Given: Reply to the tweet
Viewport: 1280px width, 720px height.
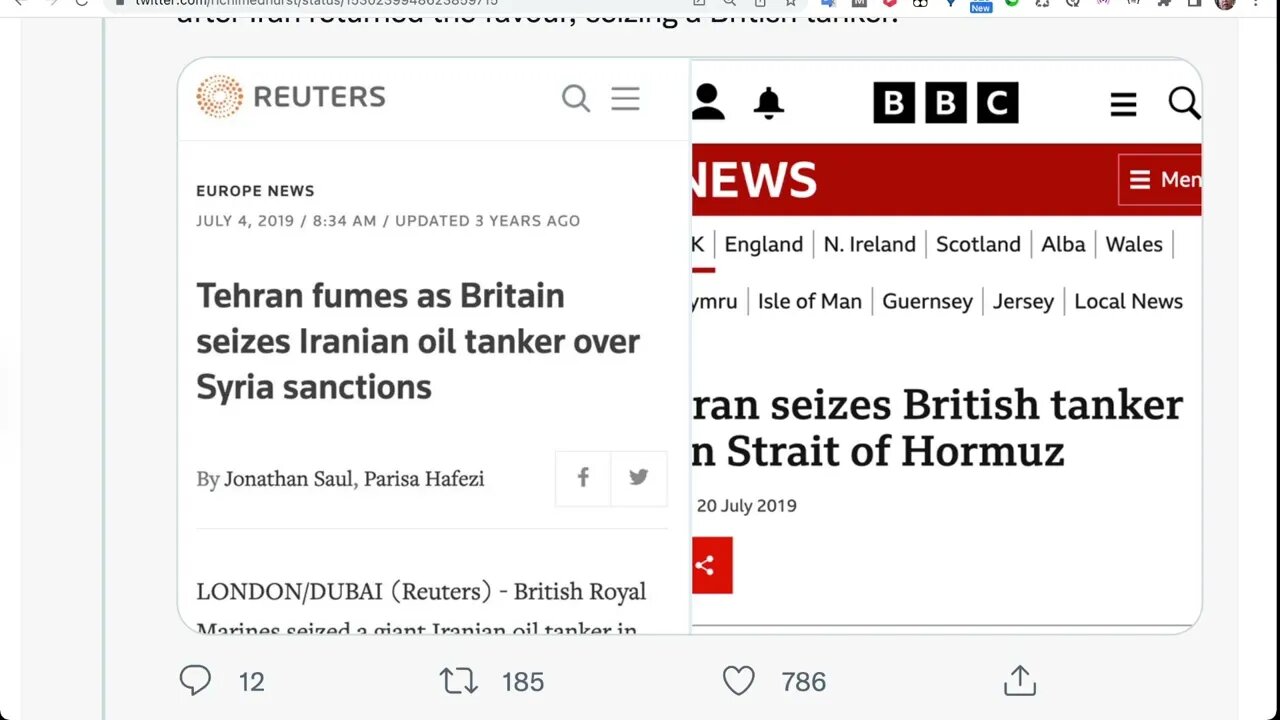Looking at the screenshot, I should pyautogui.click(x=195, y=681).
